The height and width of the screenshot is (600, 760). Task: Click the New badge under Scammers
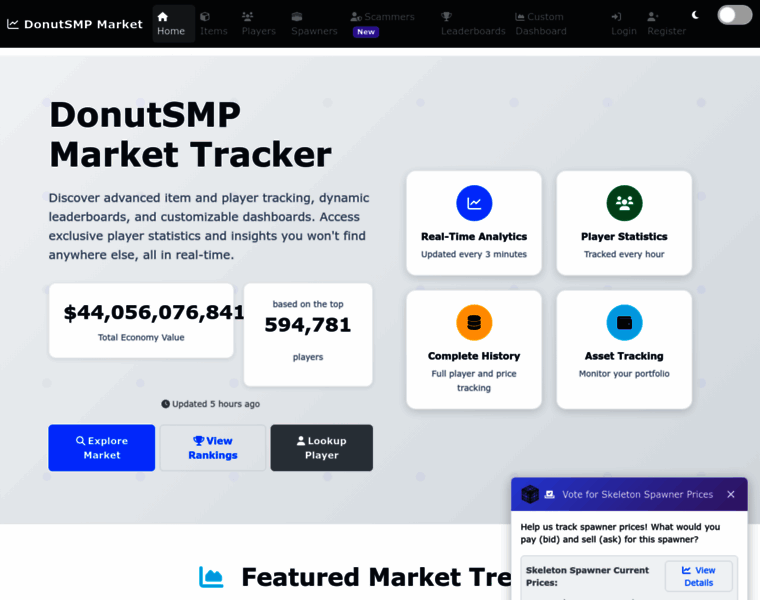click(366, 32)
